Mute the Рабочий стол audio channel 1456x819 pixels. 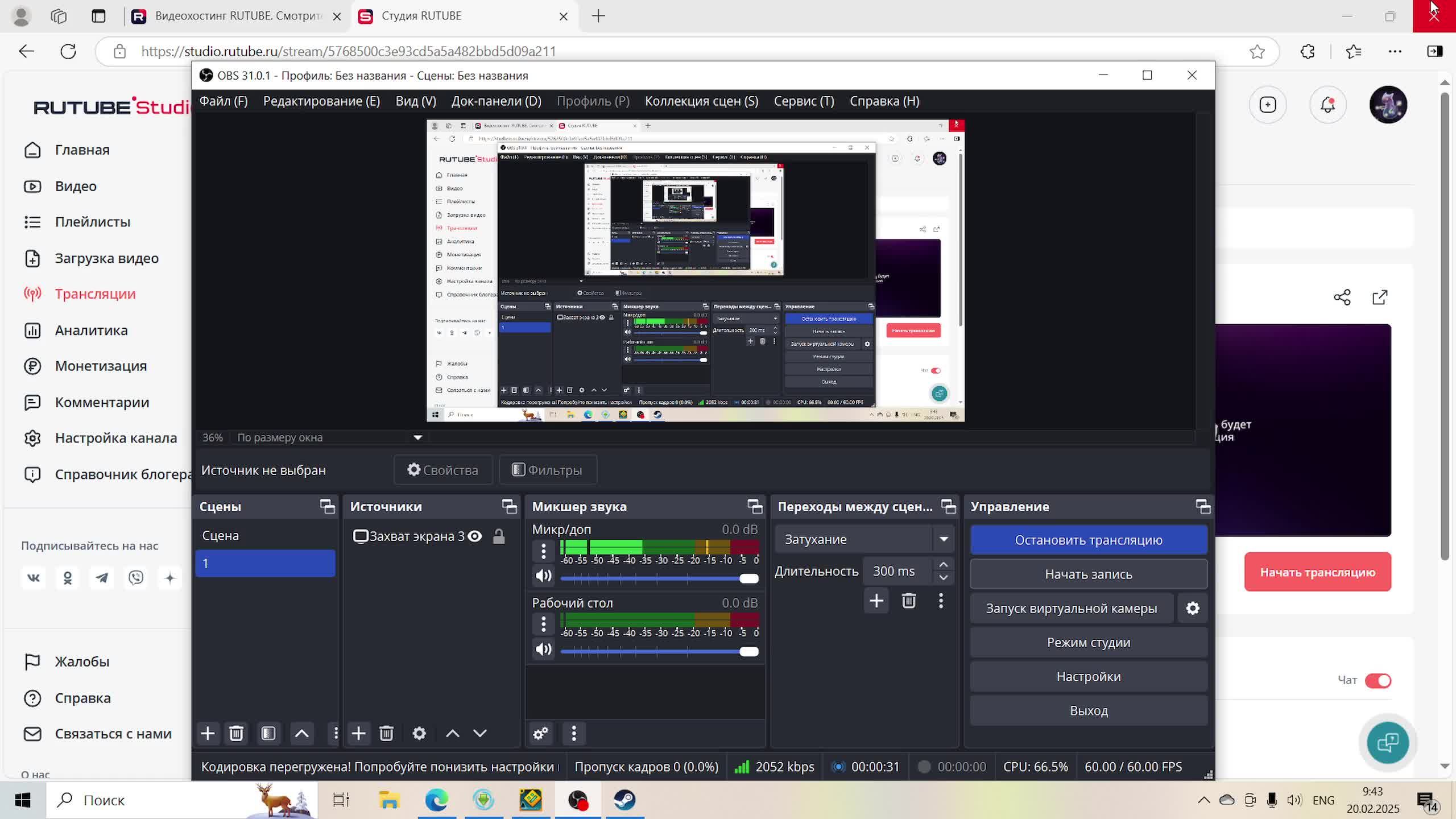543,649
